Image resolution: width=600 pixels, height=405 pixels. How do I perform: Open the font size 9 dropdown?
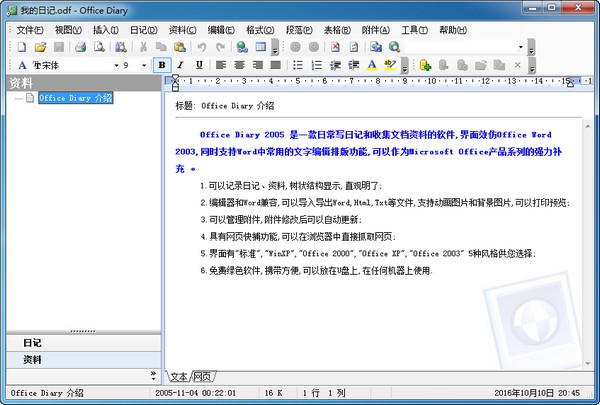point(144,65)
